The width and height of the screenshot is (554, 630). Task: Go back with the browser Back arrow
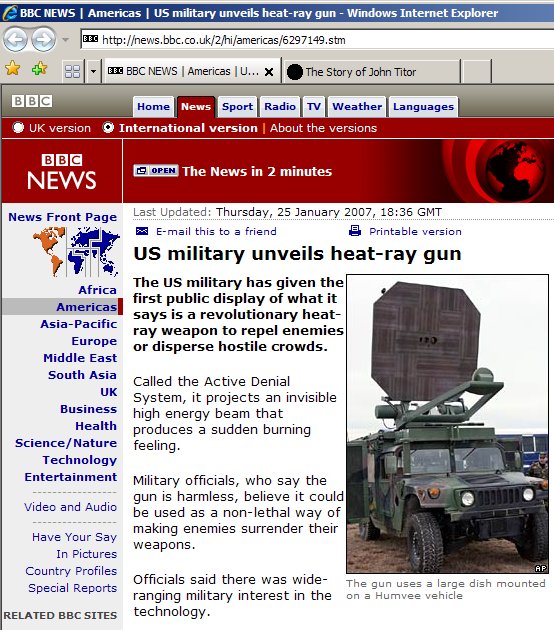15,40
